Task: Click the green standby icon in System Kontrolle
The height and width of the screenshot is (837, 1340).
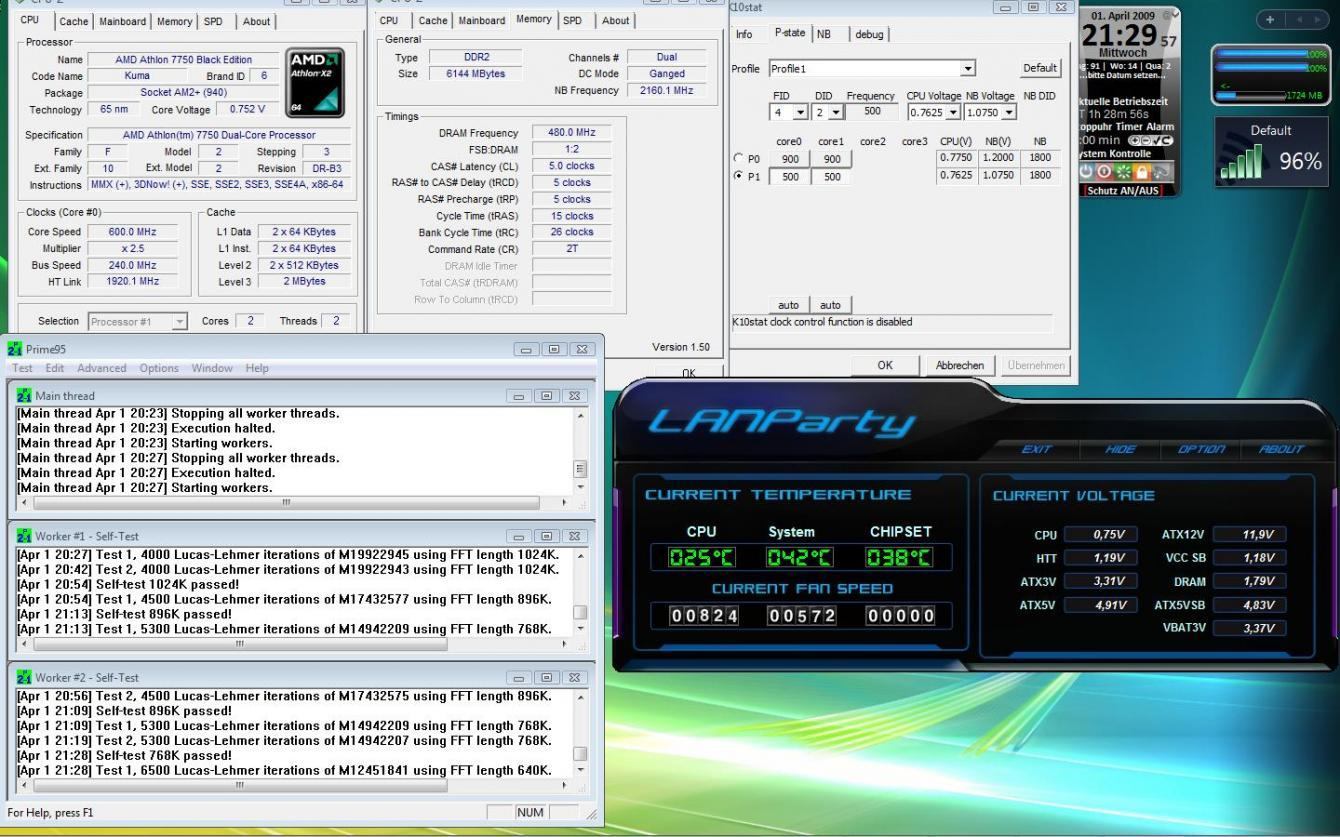Action: tap(1123, 172)
